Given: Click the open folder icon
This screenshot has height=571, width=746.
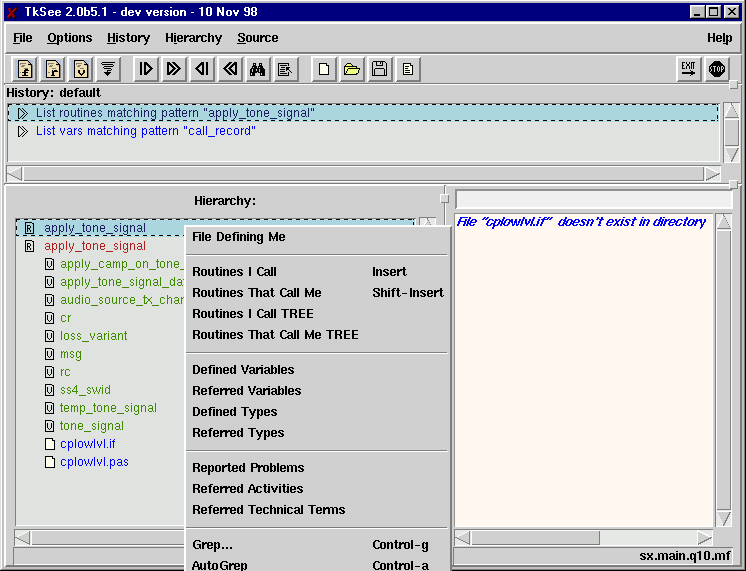Looking at the screenshot, I should point(352,69).
